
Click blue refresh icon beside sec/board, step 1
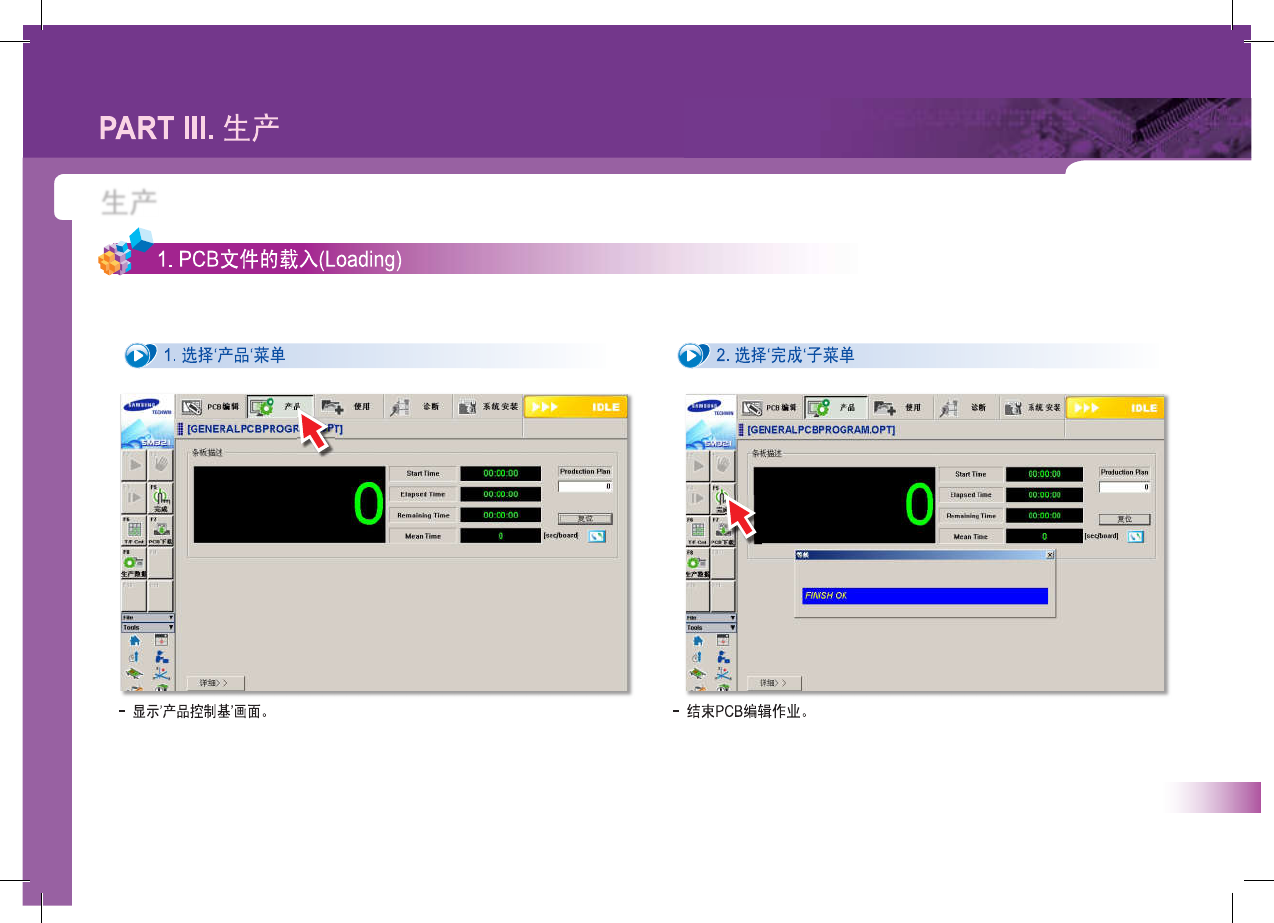tap(597, 536)
